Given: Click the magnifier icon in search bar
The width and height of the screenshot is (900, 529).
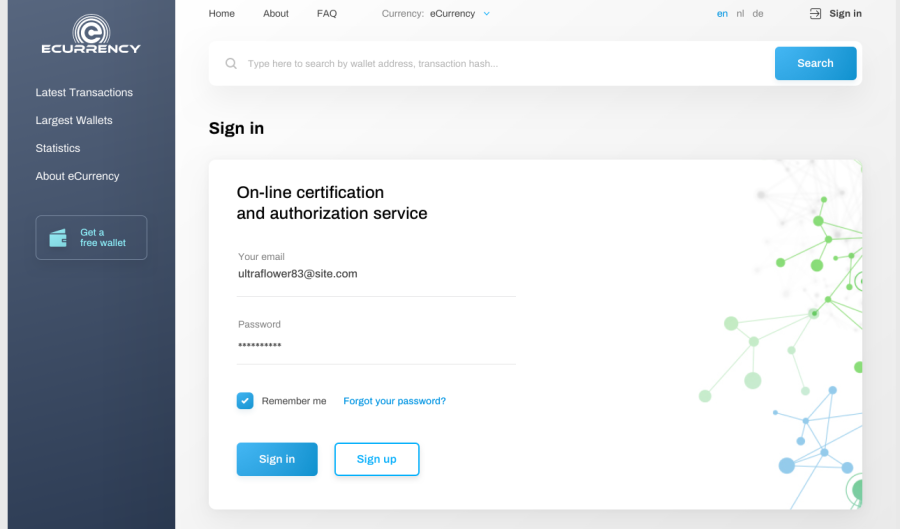Looking at the screenshot, I should [231, 63].
